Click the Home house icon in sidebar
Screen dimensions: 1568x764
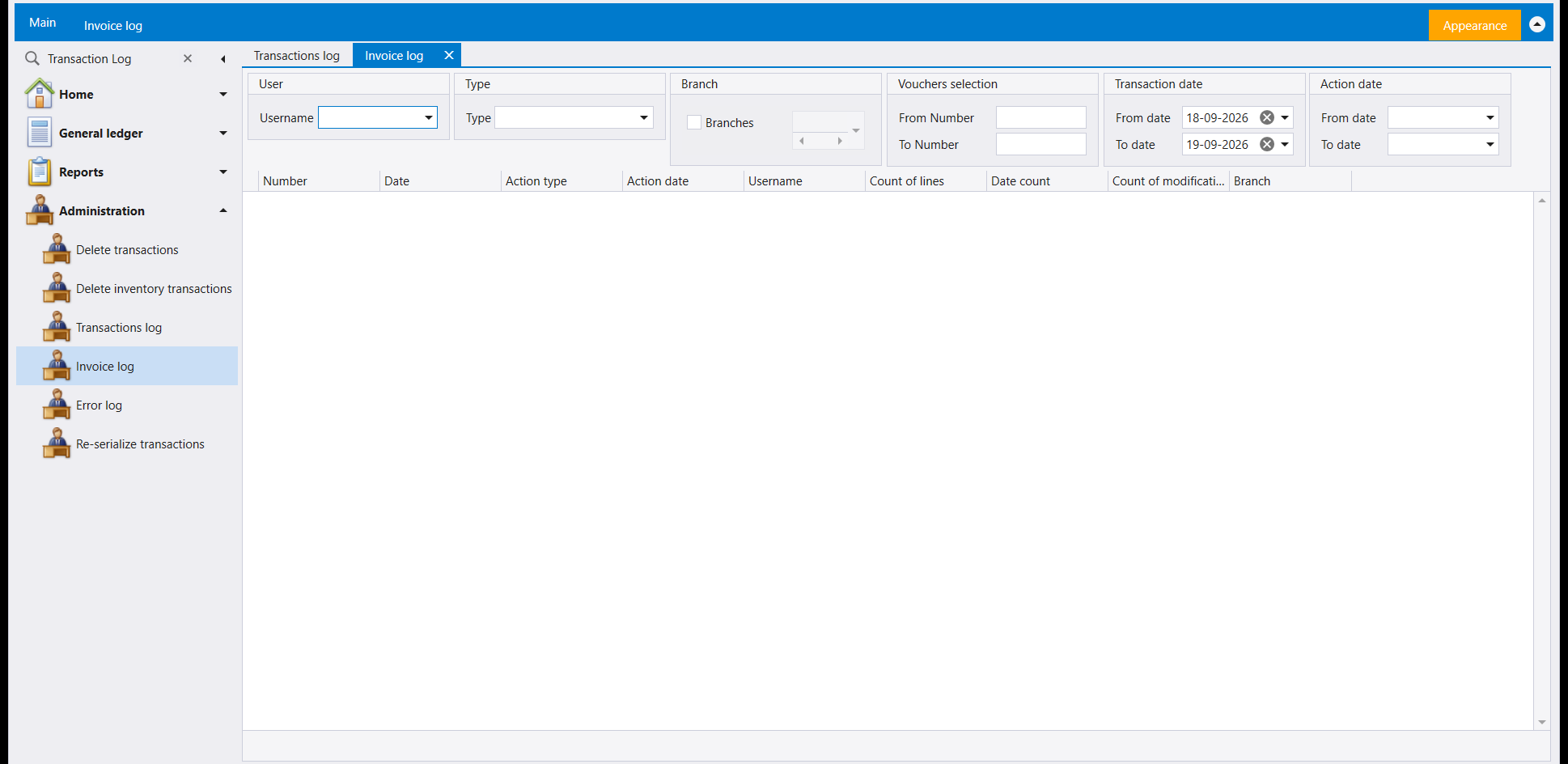[39, 94]
